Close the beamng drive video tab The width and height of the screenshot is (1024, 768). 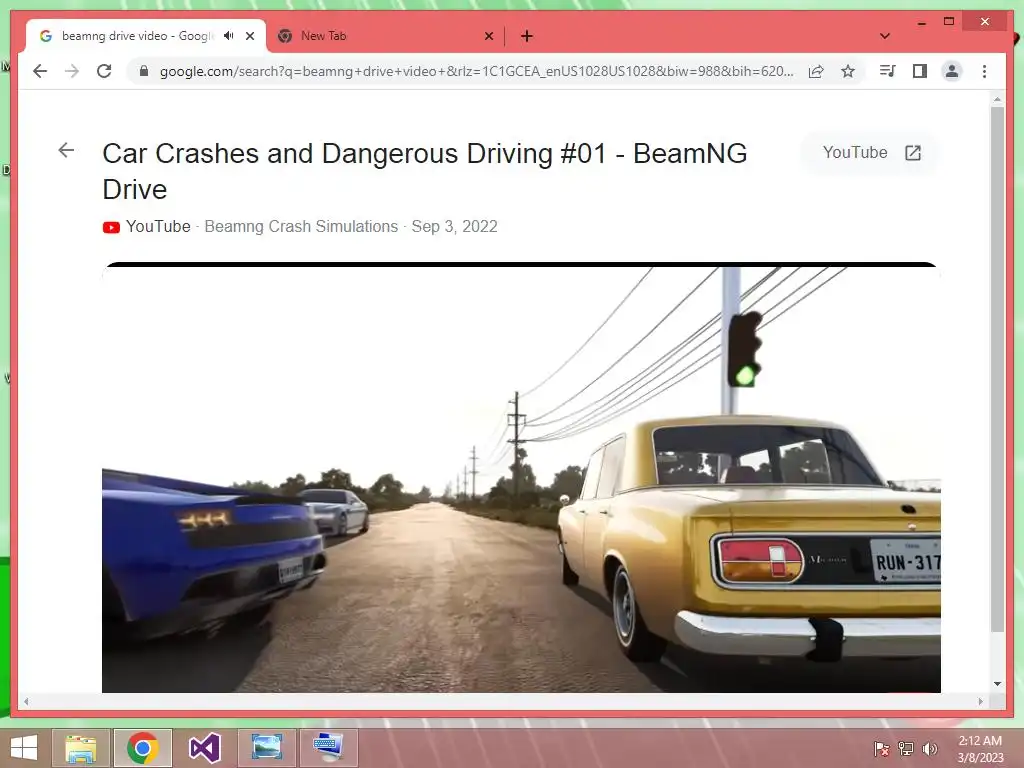coord(249,36)
